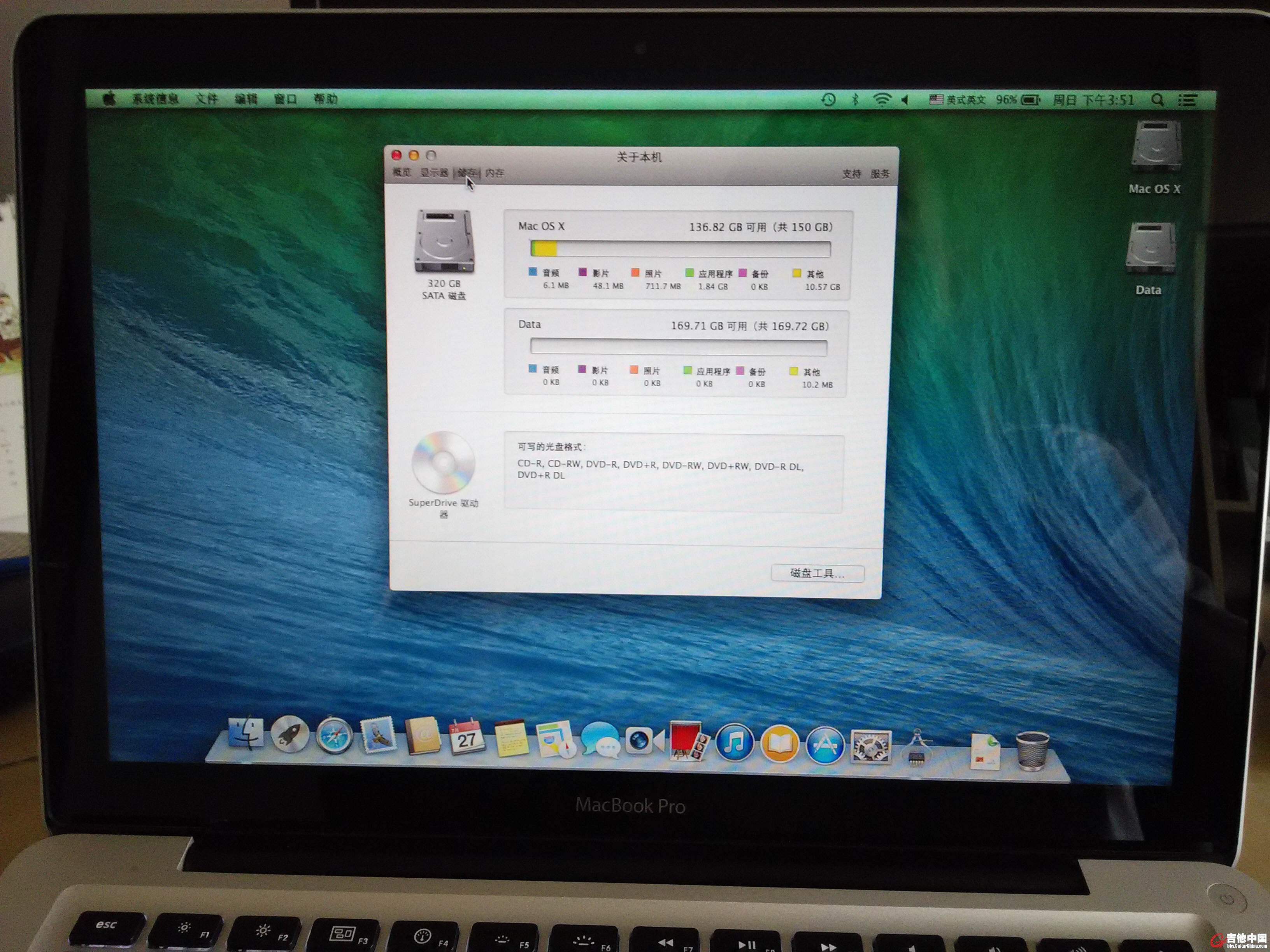
Task: Click the SuperDrive disc icon
Action: coord(443,462)
